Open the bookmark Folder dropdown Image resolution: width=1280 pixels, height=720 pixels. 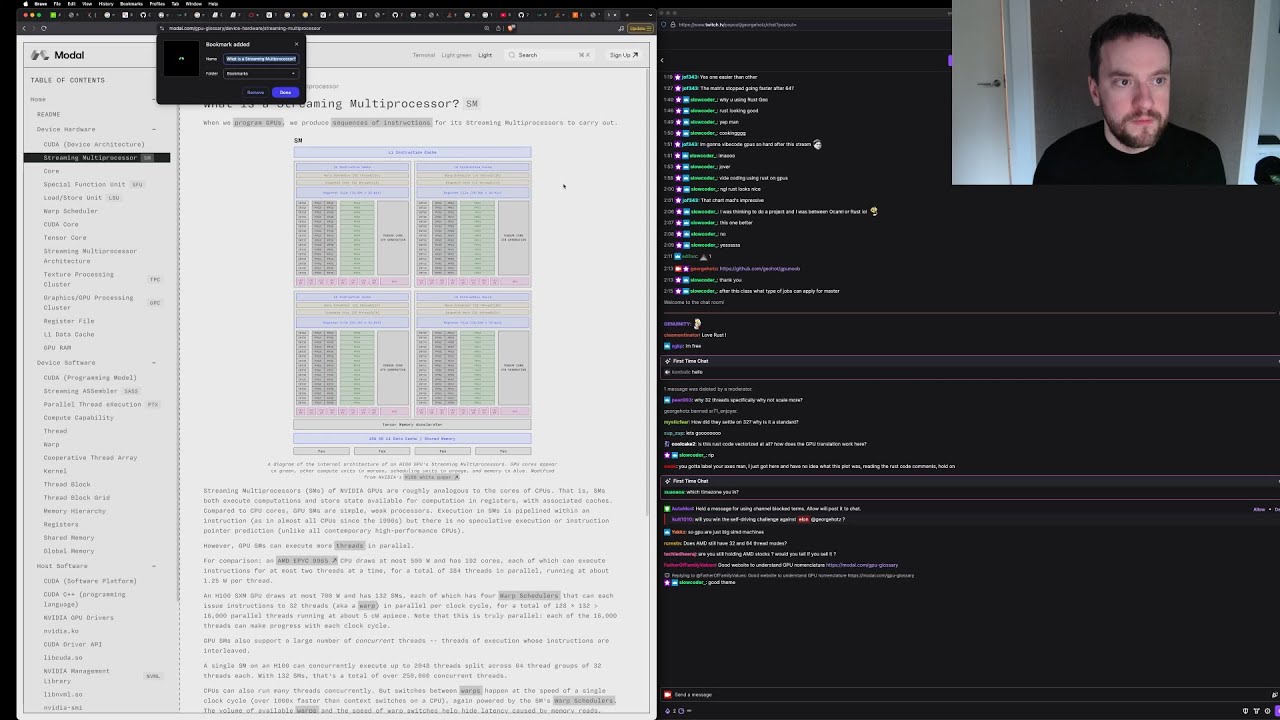pyautogui.click(x=261, y=73)
